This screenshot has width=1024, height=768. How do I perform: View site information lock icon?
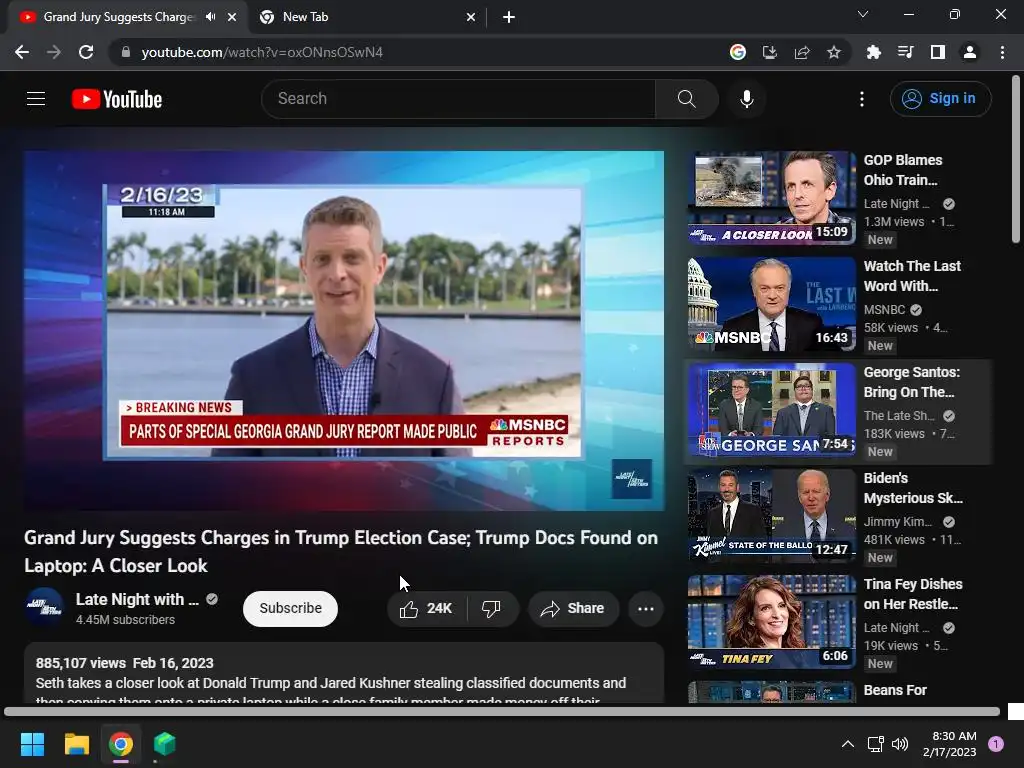pos(126,52)
